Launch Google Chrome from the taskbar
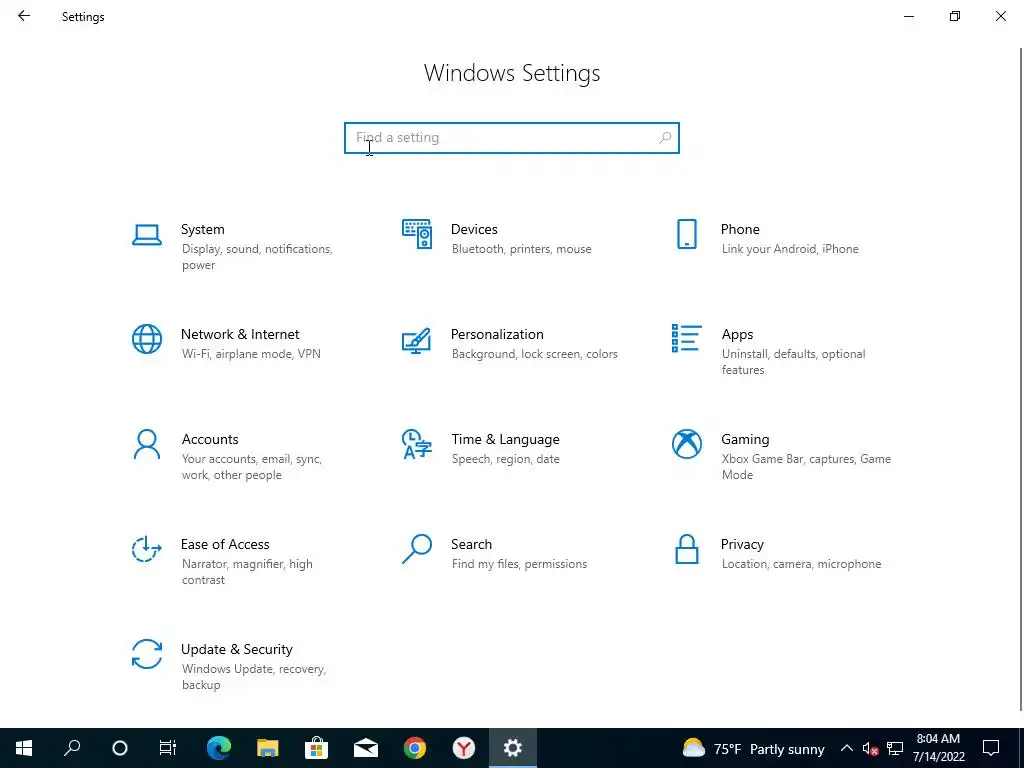The image size is (1024, 768). tap(415, 748)
